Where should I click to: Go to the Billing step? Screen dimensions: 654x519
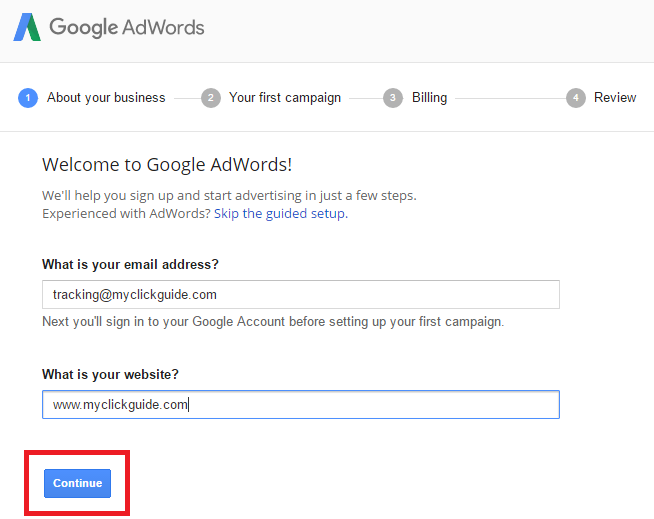[430, 98]
